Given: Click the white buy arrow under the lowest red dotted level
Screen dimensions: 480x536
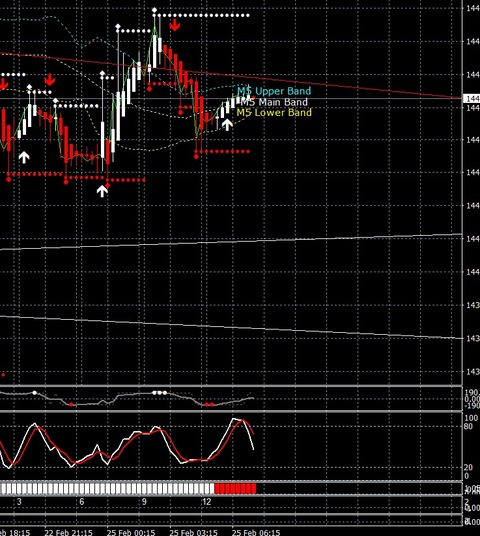Looking at the screenshot, I should [x=102, y=191].
